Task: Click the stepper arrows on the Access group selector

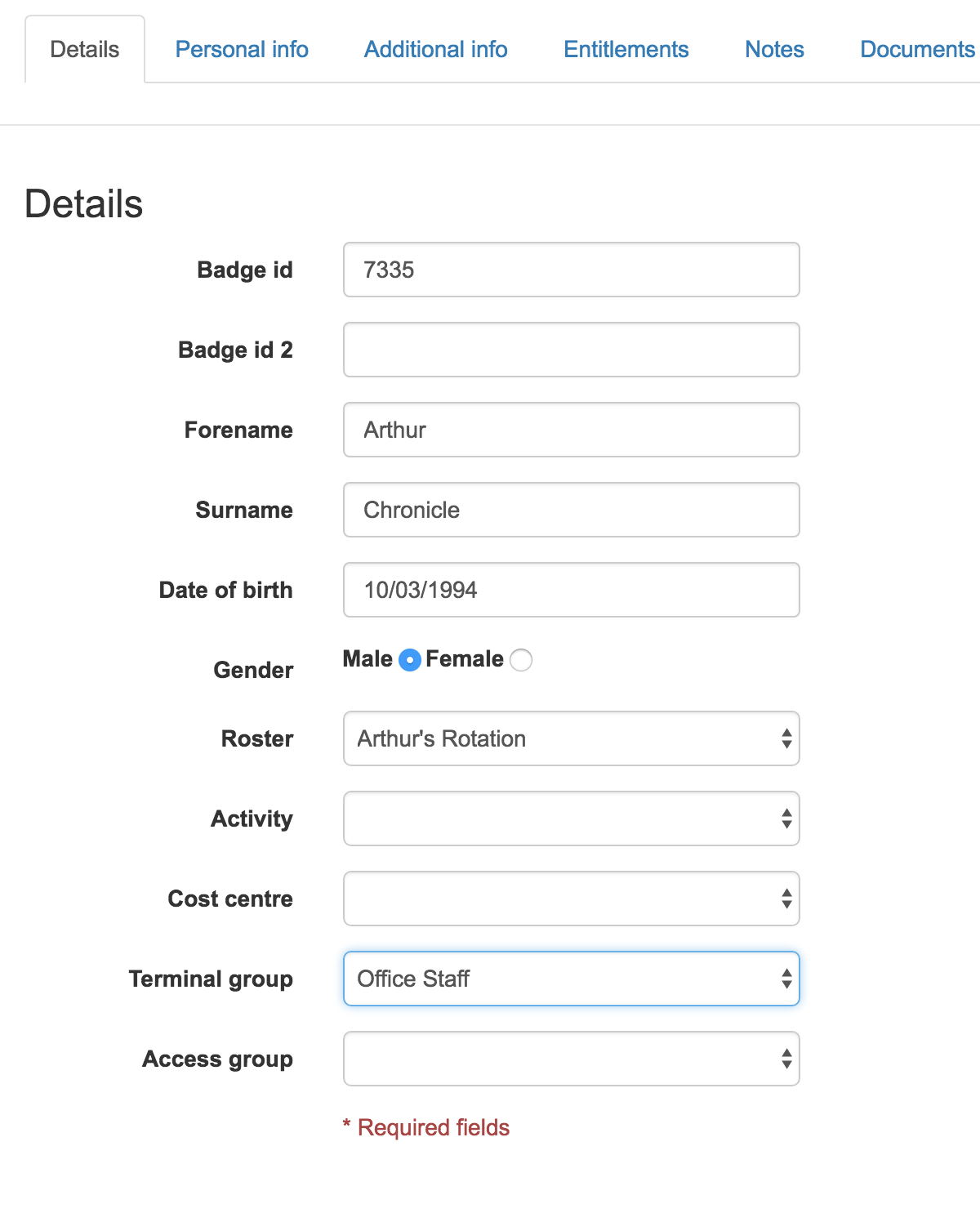Action: tap(785, 1059)
